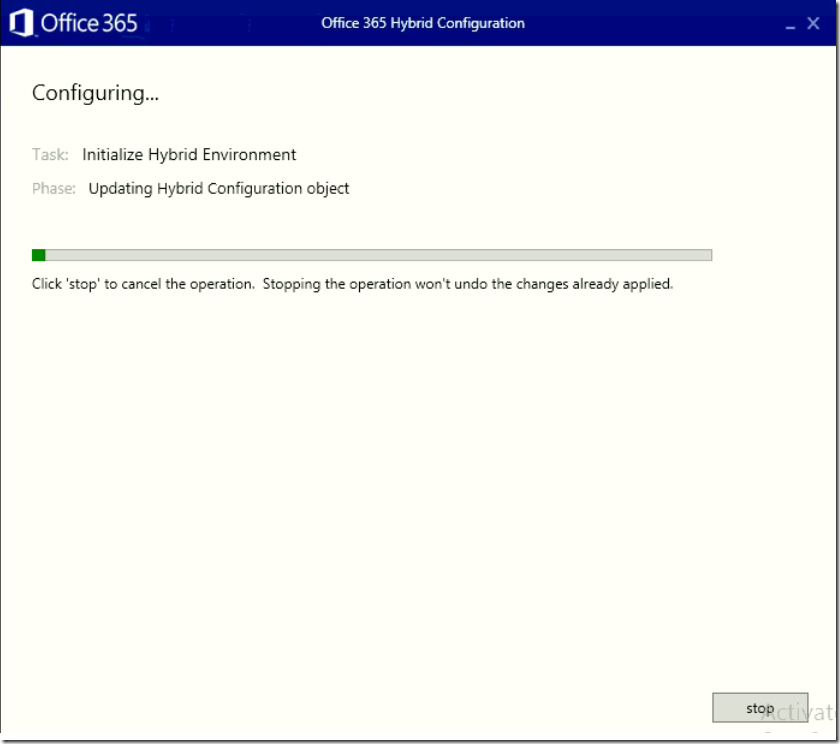Click the 'Task:' label

click(x=50, y=154)
